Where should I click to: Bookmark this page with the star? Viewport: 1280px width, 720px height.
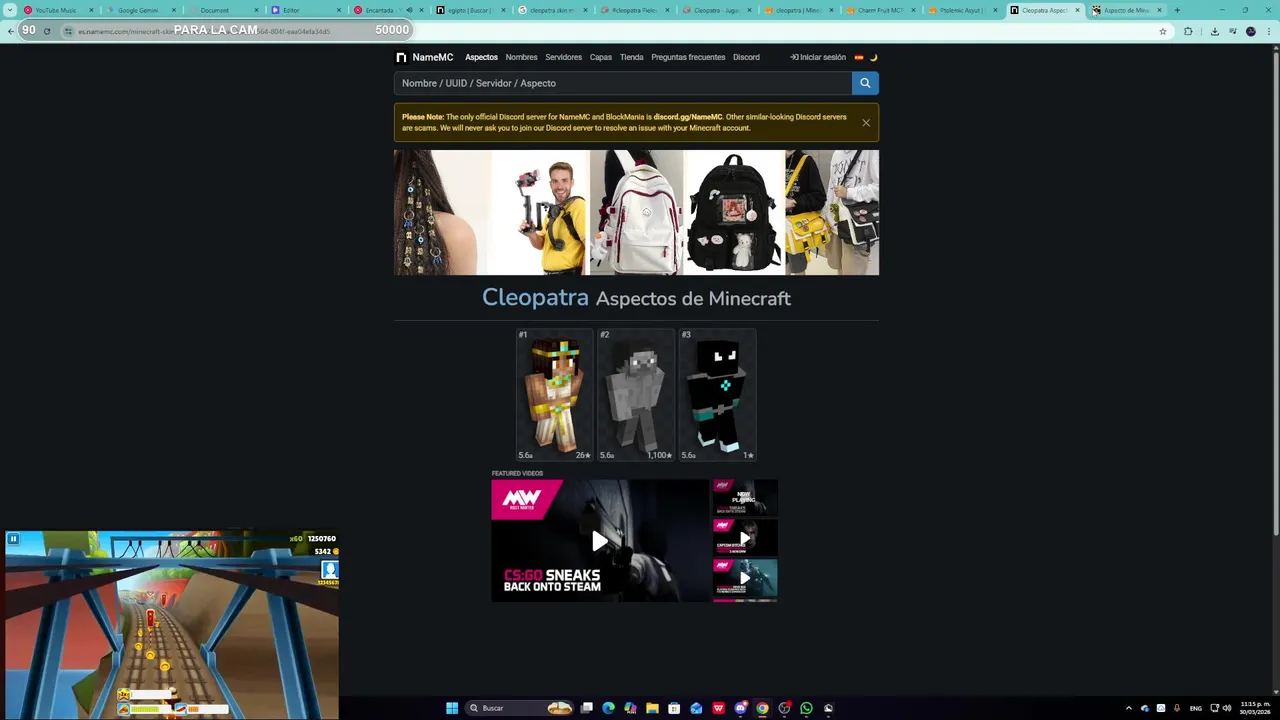[x=1163, y=31]
